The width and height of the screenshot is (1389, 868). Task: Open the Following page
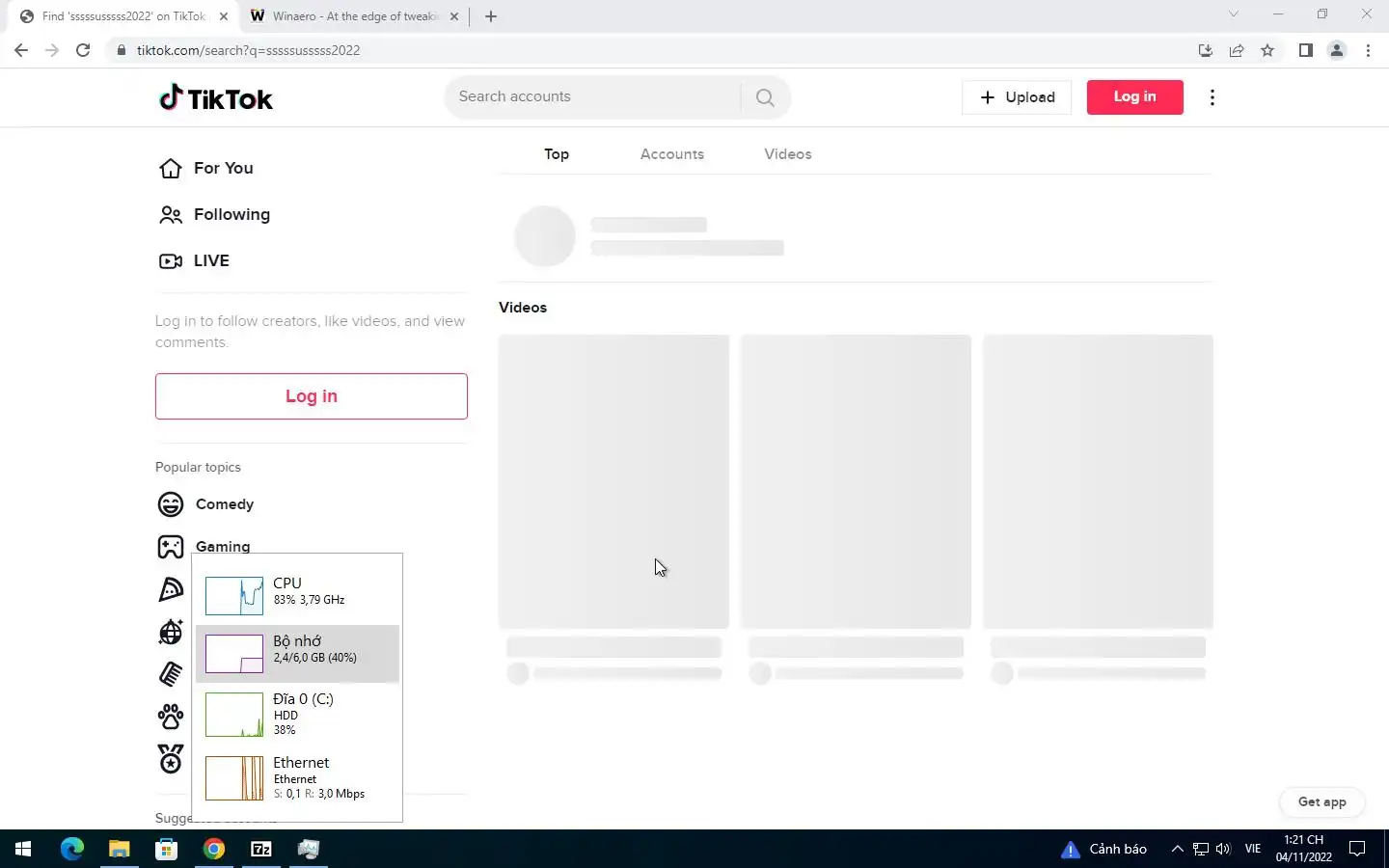click(214, 214)
